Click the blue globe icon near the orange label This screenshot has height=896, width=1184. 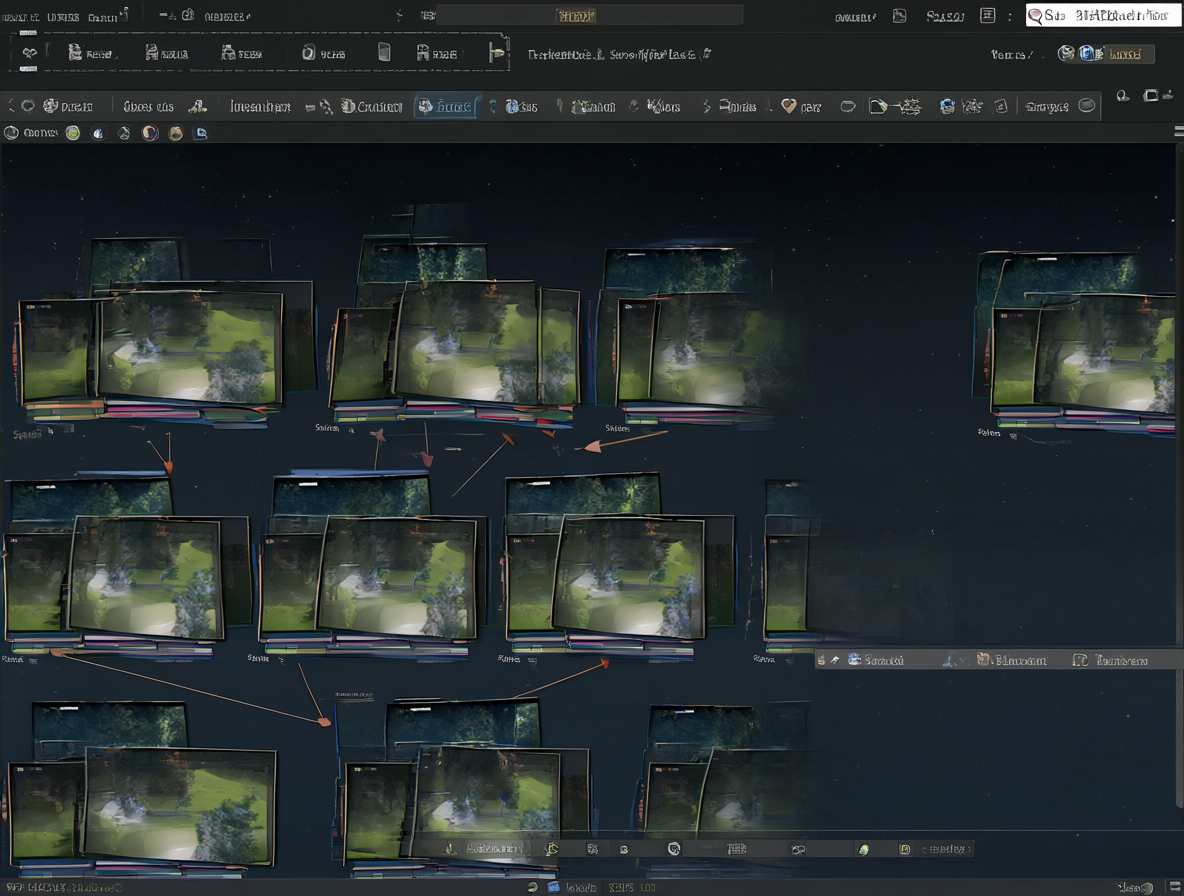point(1087,53)
